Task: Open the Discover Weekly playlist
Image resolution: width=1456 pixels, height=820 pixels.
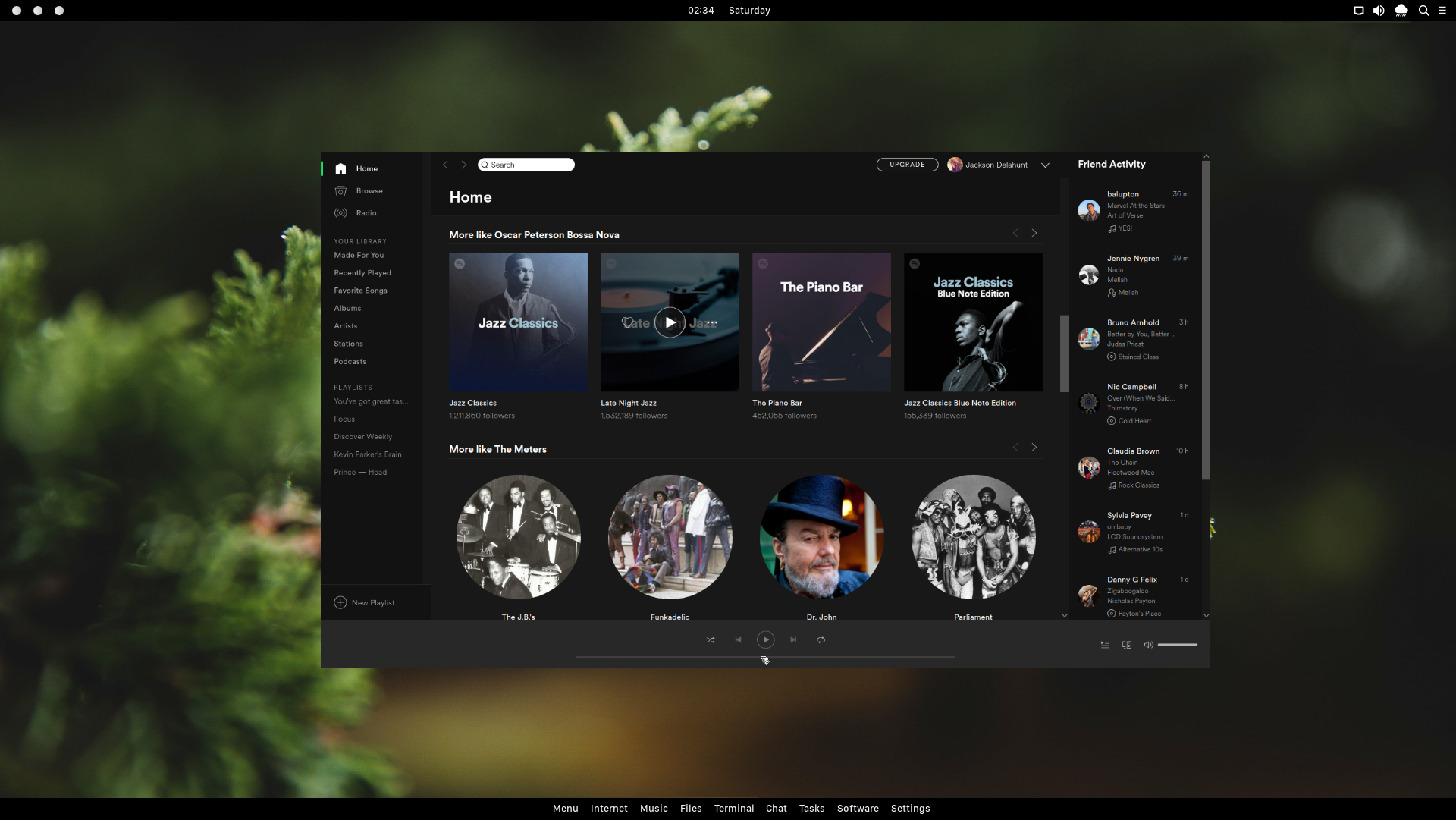Action: pyautogui.click(x=362, y=437)
